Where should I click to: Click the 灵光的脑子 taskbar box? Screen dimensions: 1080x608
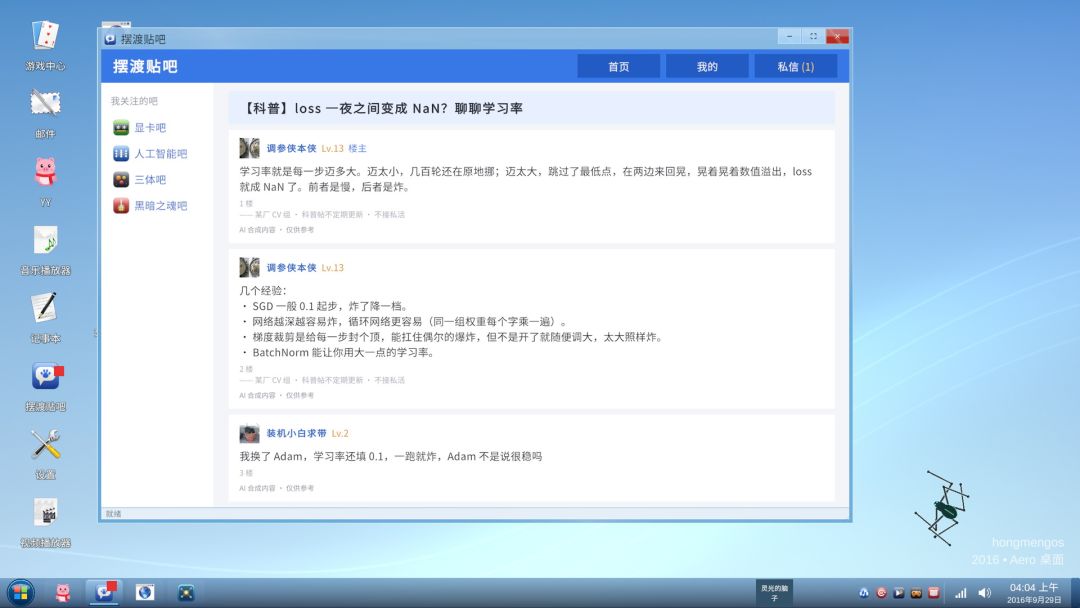pos(774,593)
